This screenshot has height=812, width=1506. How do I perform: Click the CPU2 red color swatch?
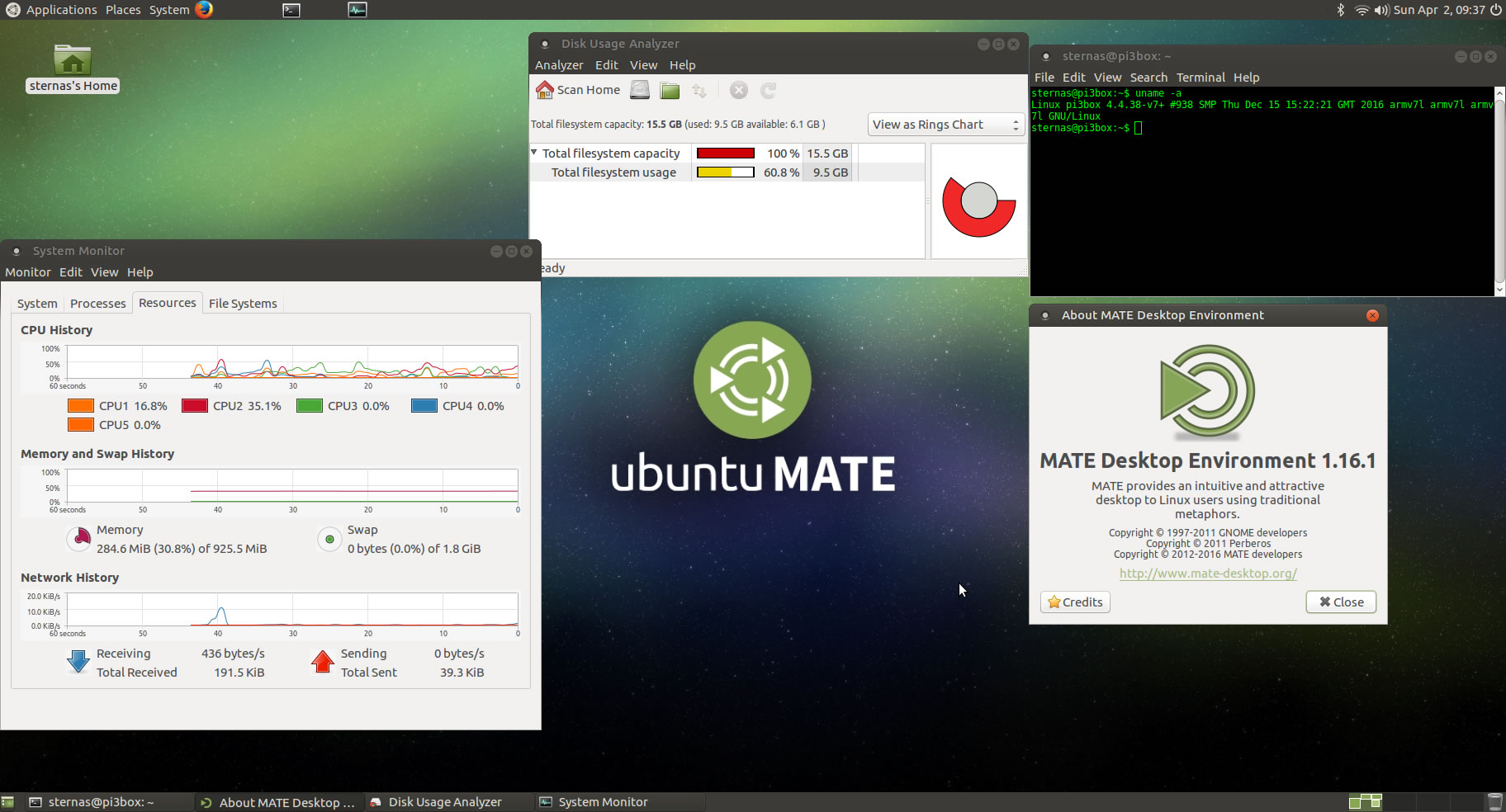click(194, 406)
